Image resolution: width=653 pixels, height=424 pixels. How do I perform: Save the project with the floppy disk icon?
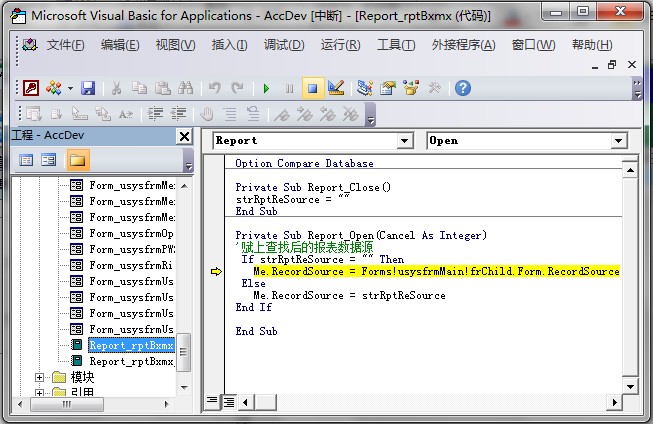(x=88, y=88)
